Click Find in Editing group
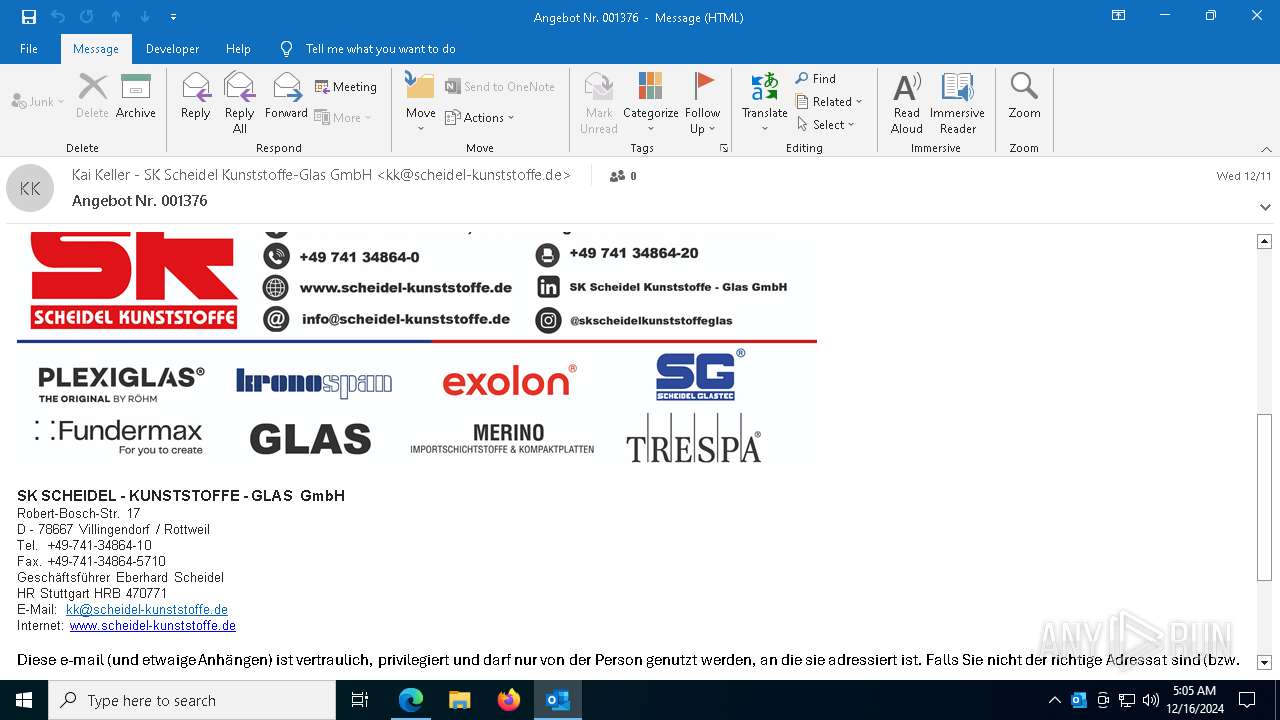1280x720 pixels. coord(816,78)
